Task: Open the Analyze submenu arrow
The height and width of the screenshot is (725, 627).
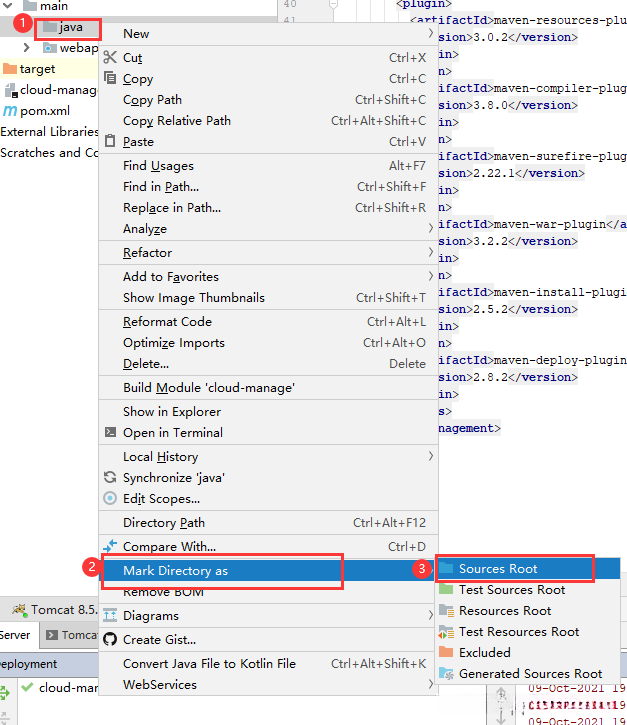Action: (x=430, y=228)
